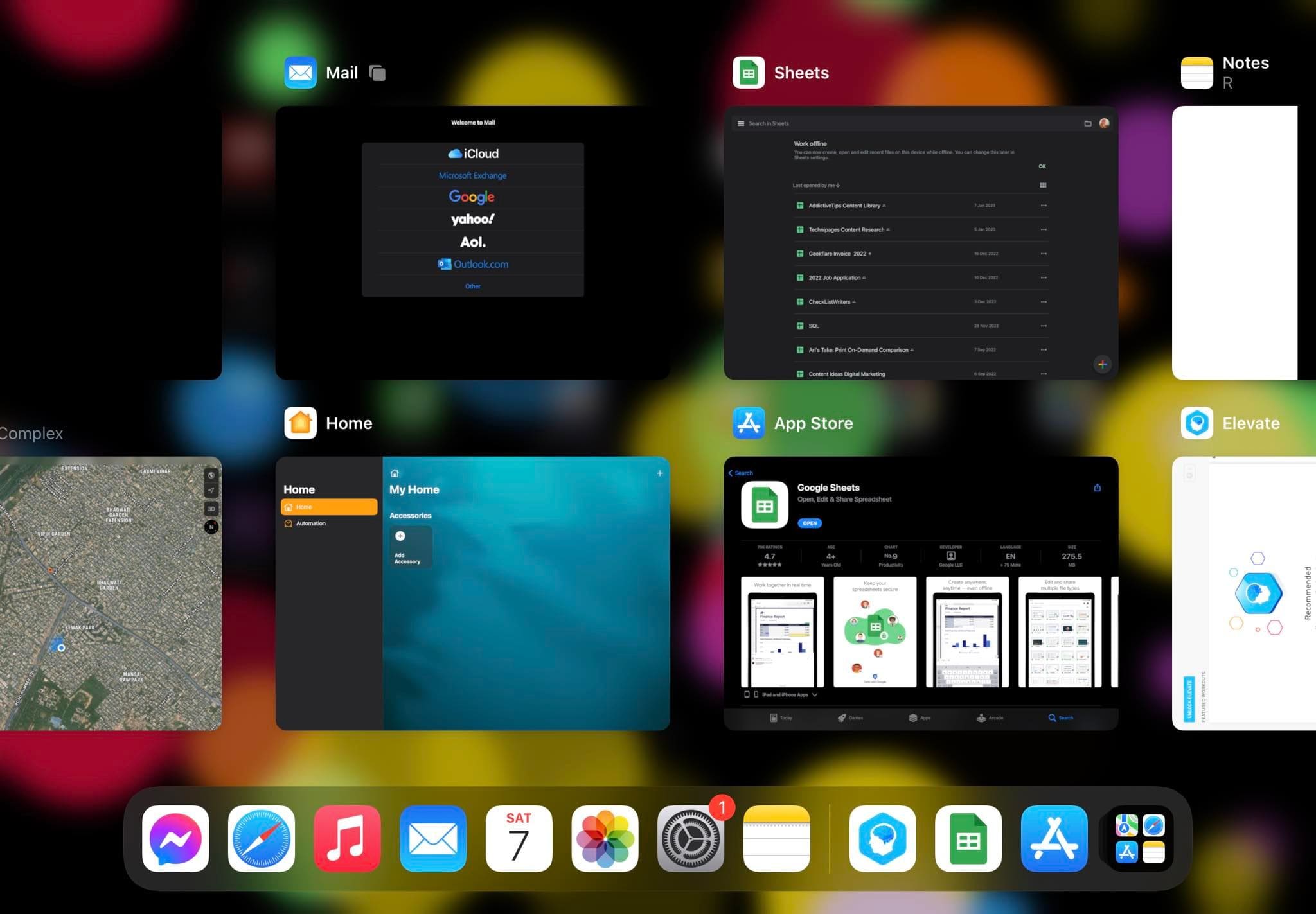Choose the Google account option in Mail setup
The image size is (1316, 914).
pos(472,197)
